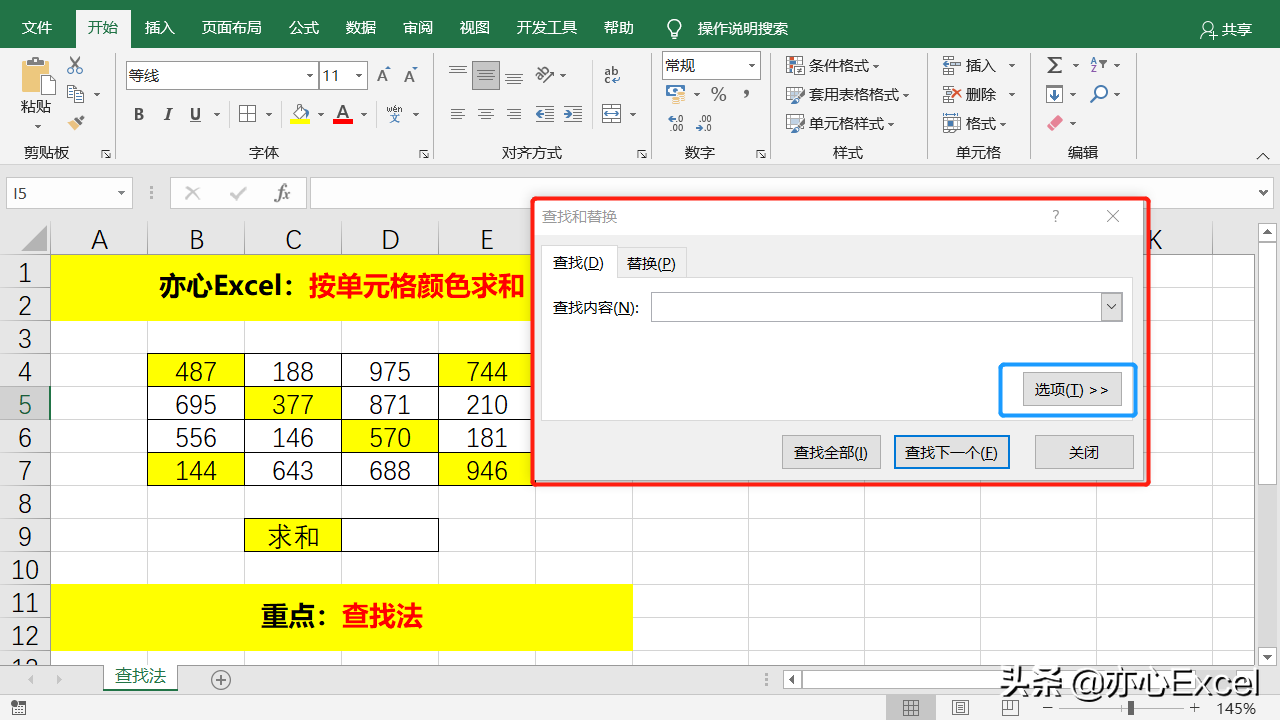The height and width of the screenshot is (720, 1280).
Task: Click the percent style icon
Action: coord(718,94)
